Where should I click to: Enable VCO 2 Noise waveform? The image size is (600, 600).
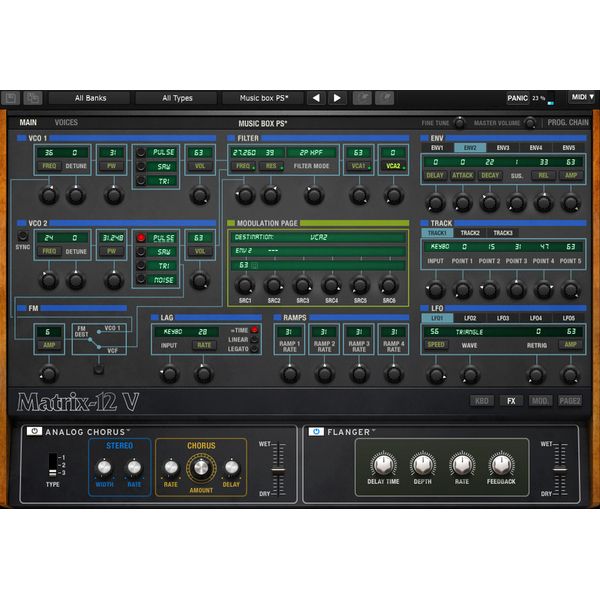click(x=141, y=280)
